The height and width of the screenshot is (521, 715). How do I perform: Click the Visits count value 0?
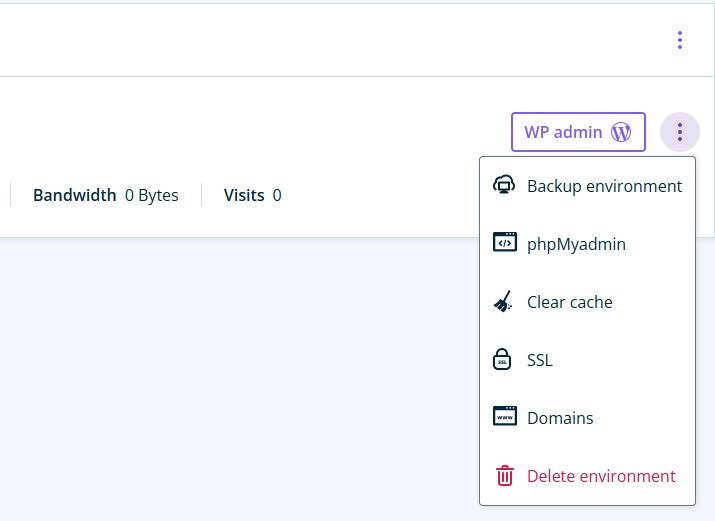[277, 196]
